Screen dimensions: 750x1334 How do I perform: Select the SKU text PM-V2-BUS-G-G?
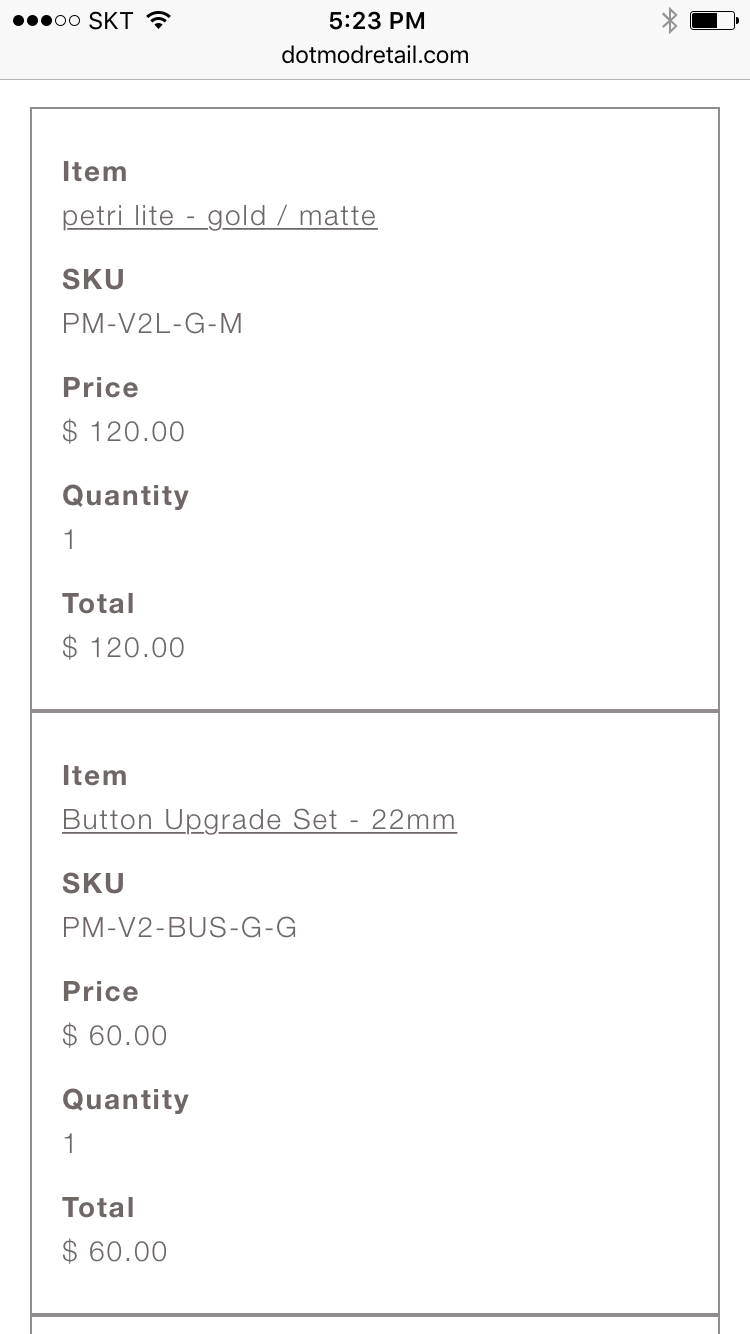pos(179,928)
